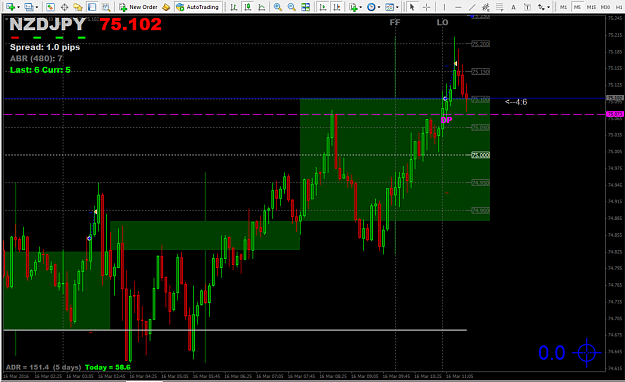
Task: Switch to the M5 timeframe
Action: tap(577, 7)
